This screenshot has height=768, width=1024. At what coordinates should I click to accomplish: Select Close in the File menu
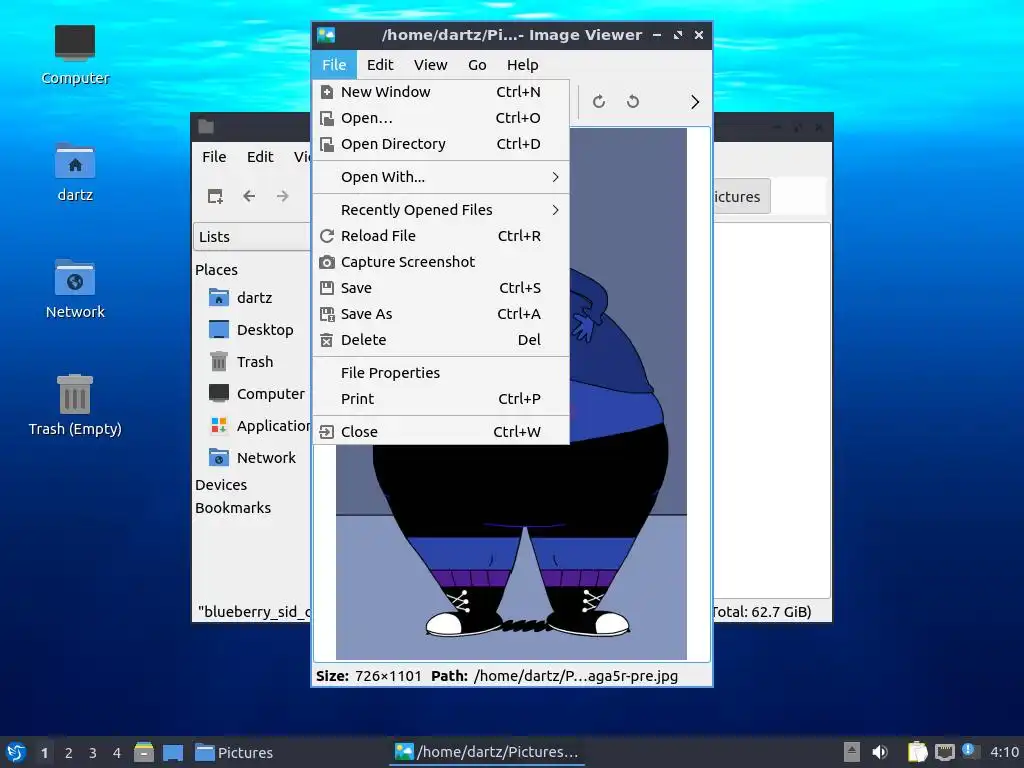click(441, 432)
